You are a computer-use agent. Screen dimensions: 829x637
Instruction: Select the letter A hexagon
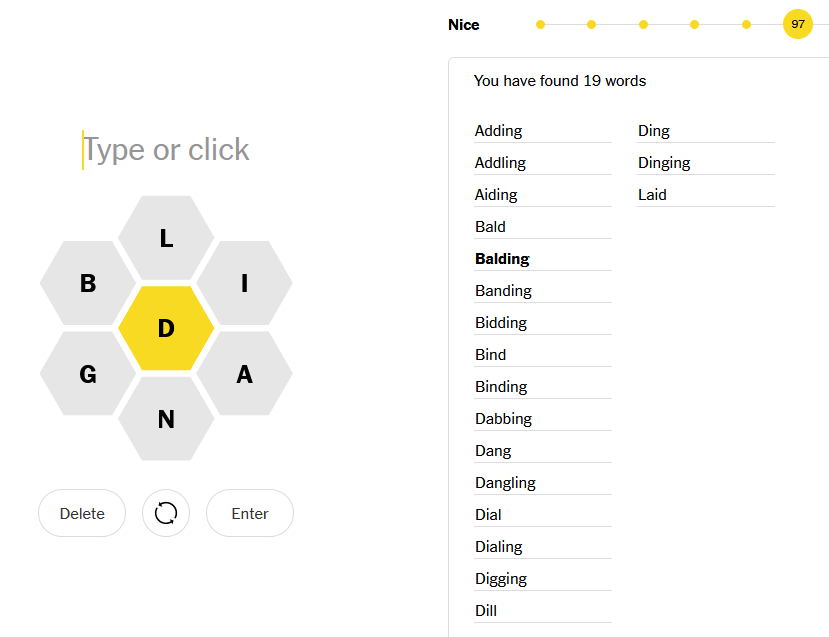click(x=244, y=374)
